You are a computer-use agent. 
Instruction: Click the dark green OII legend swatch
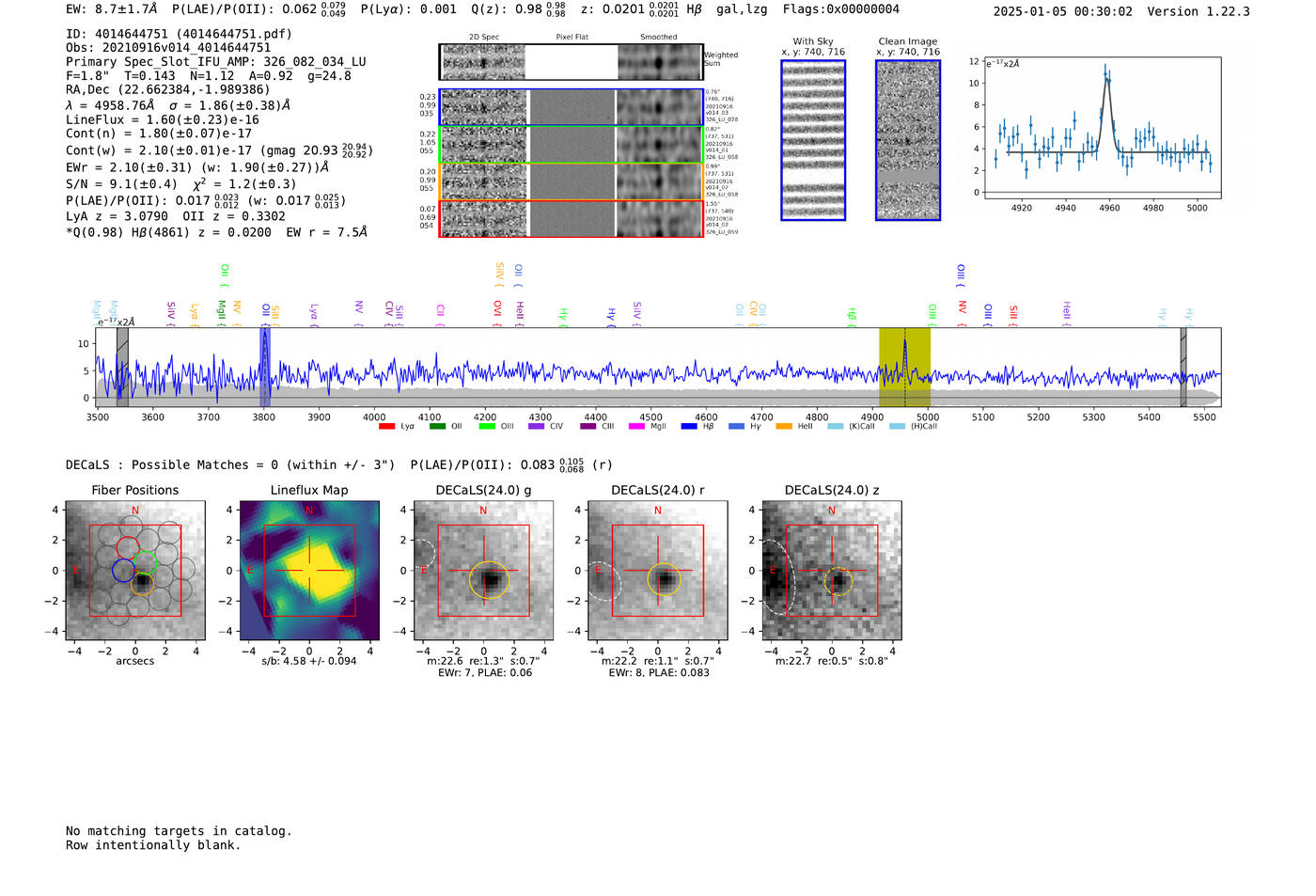(437, 427)
